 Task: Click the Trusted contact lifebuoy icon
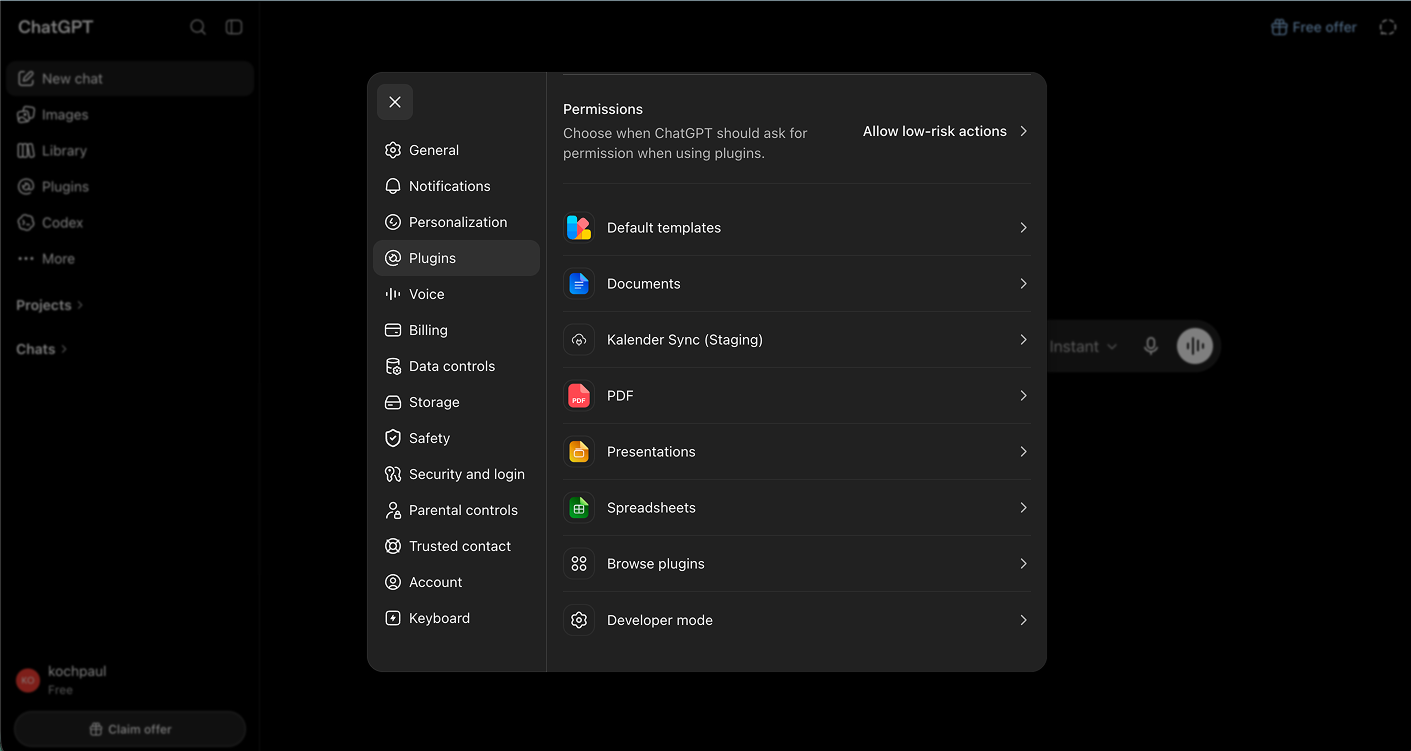[x=393, y=546]
